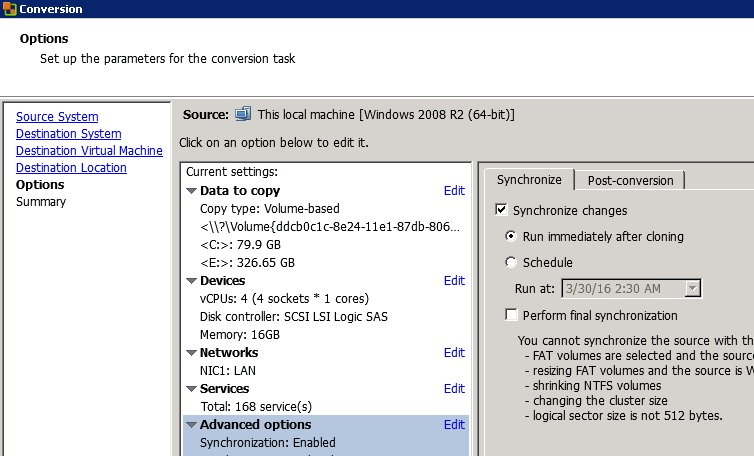Edit the Networks settings

tap(454, 353)
